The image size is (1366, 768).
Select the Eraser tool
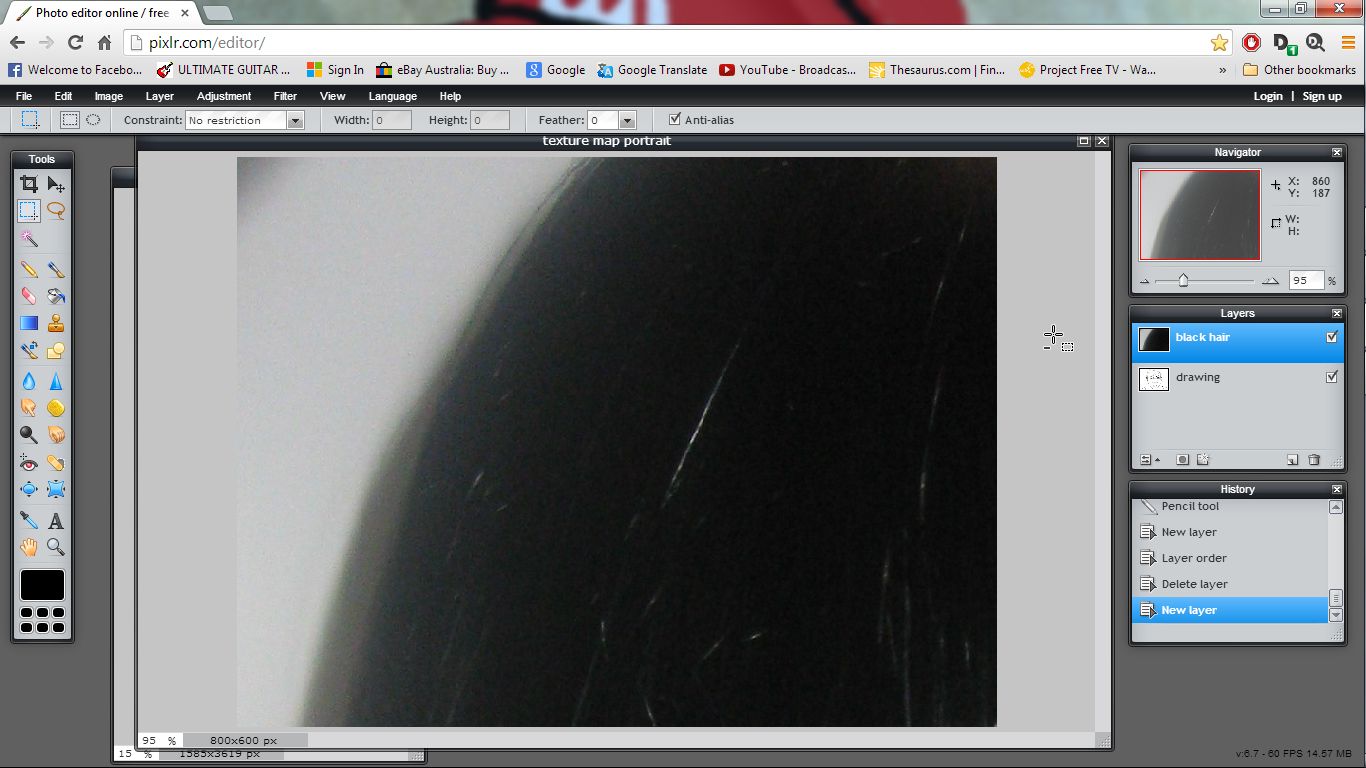pyautogui.click(x=28, y=294)
